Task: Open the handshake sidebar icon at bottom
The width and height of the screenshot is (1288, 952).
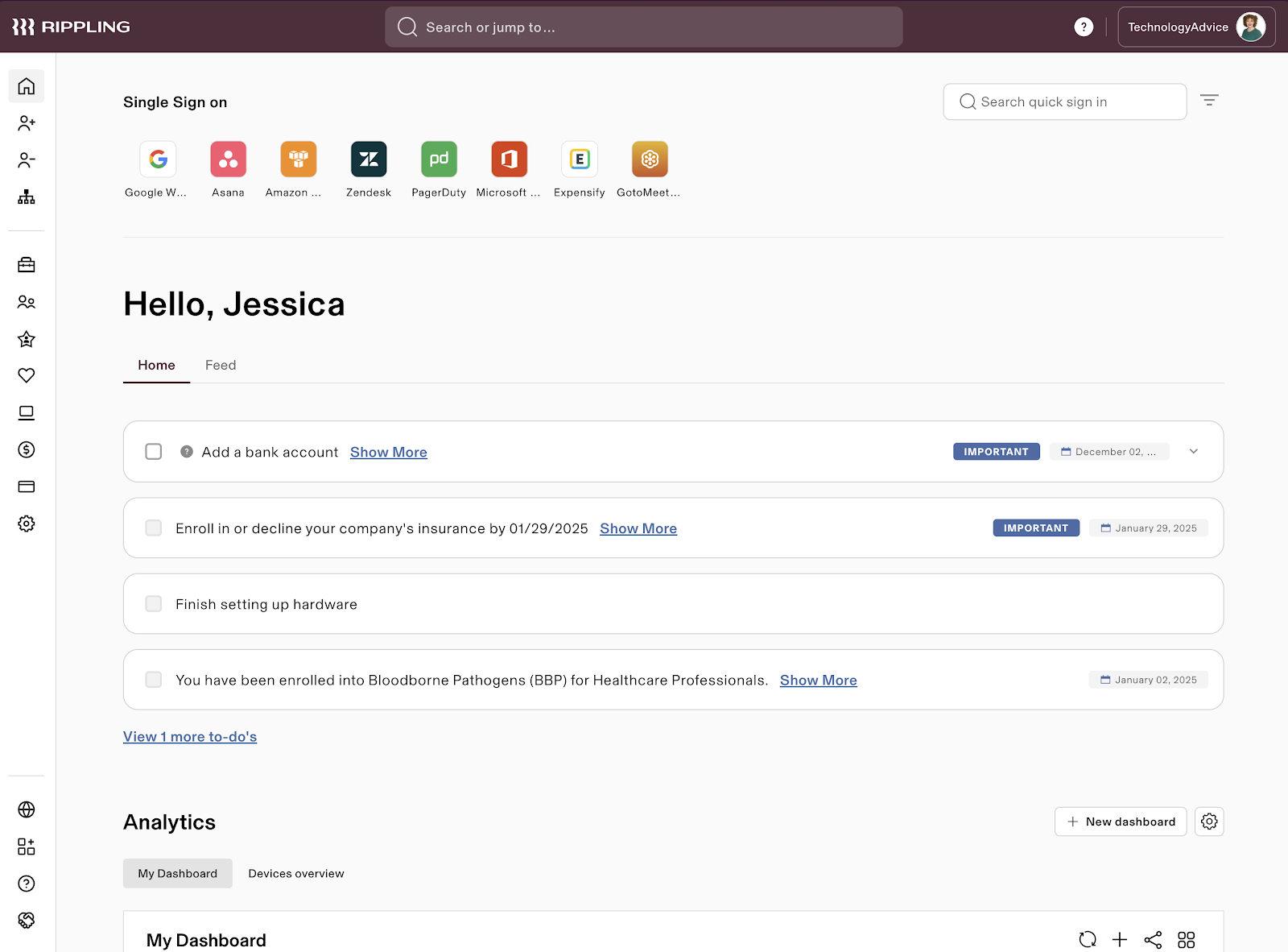Action: pos(27,921)
